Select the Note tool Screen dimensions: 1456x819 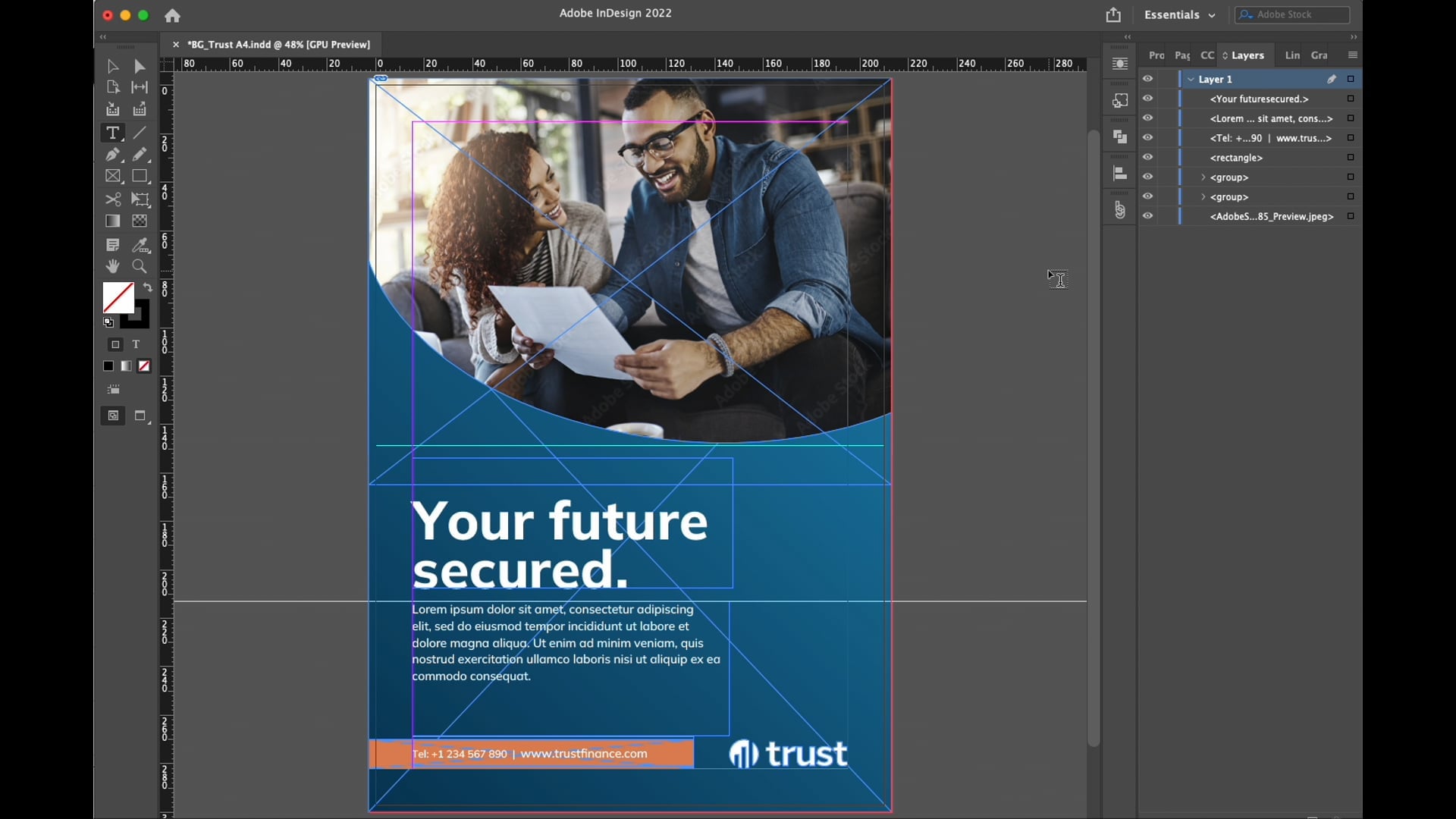(113, 245)
